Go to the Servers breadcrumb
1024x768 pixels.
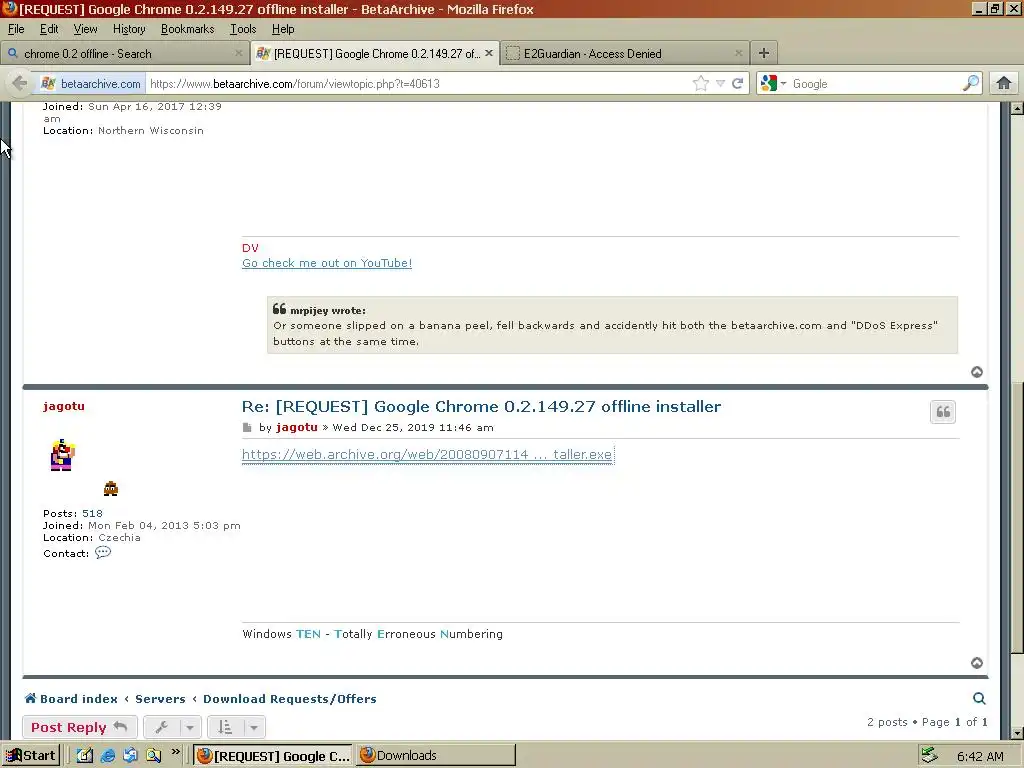(x=160, y=699)
